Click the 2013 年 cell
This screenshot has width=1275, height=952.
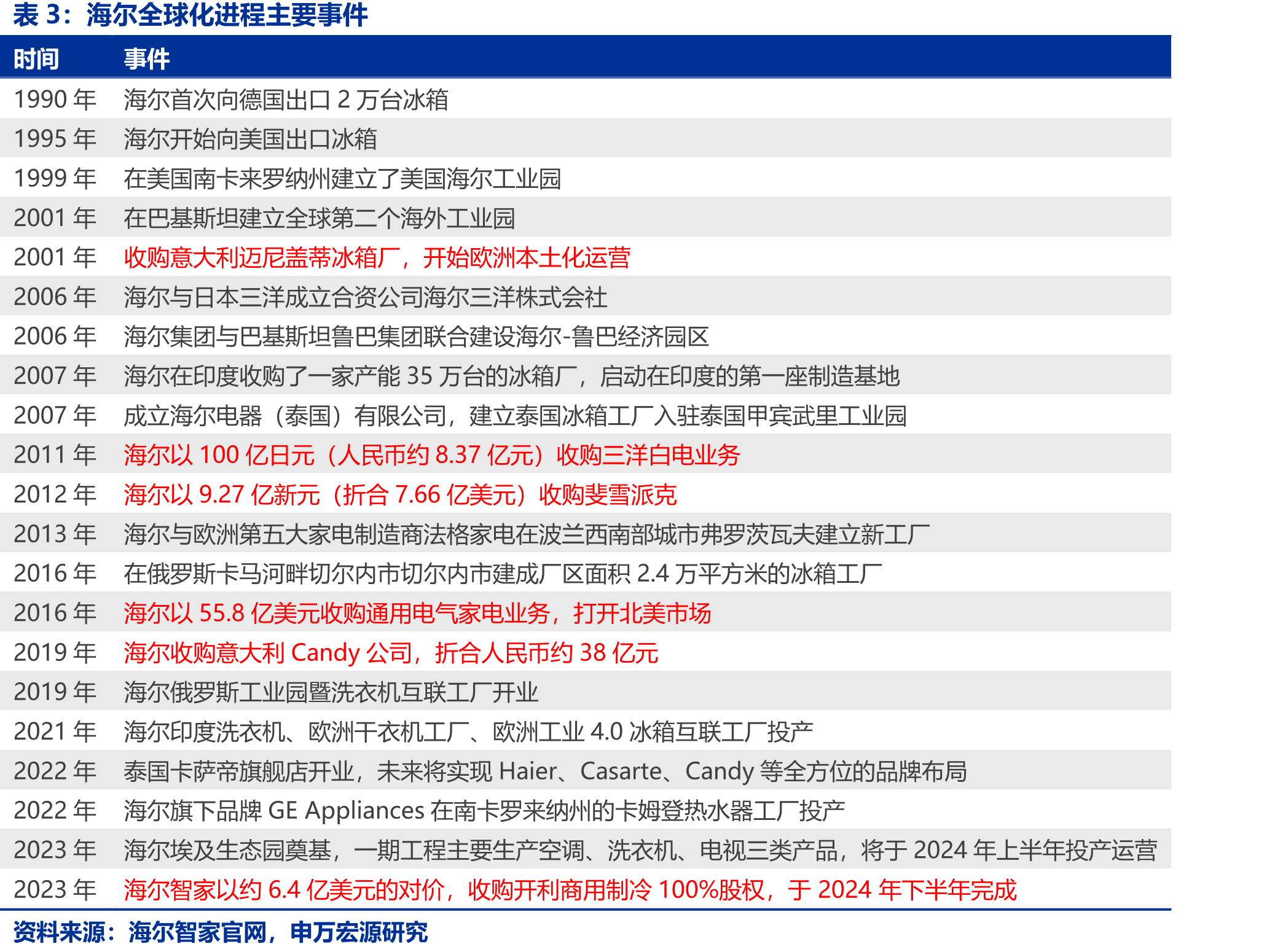click(55, 534)
